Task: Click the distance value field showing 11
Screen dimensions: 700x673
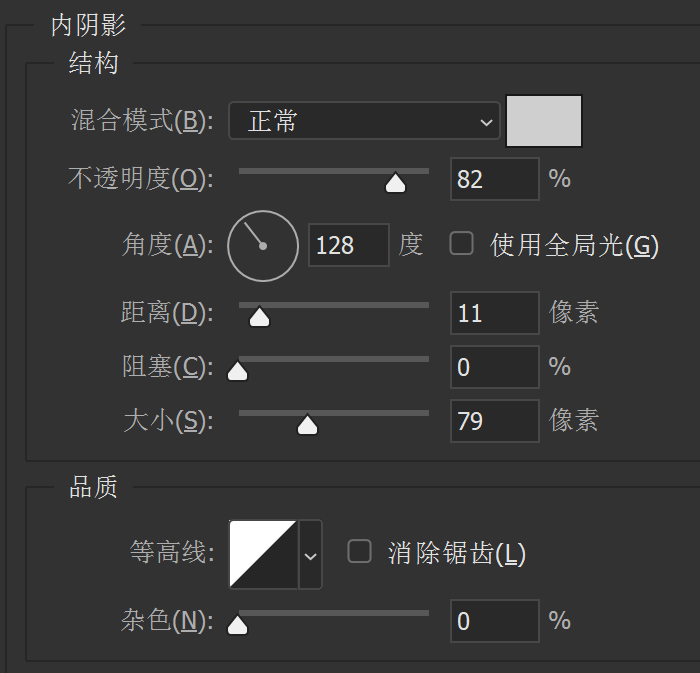Action: tap(494, 313)
